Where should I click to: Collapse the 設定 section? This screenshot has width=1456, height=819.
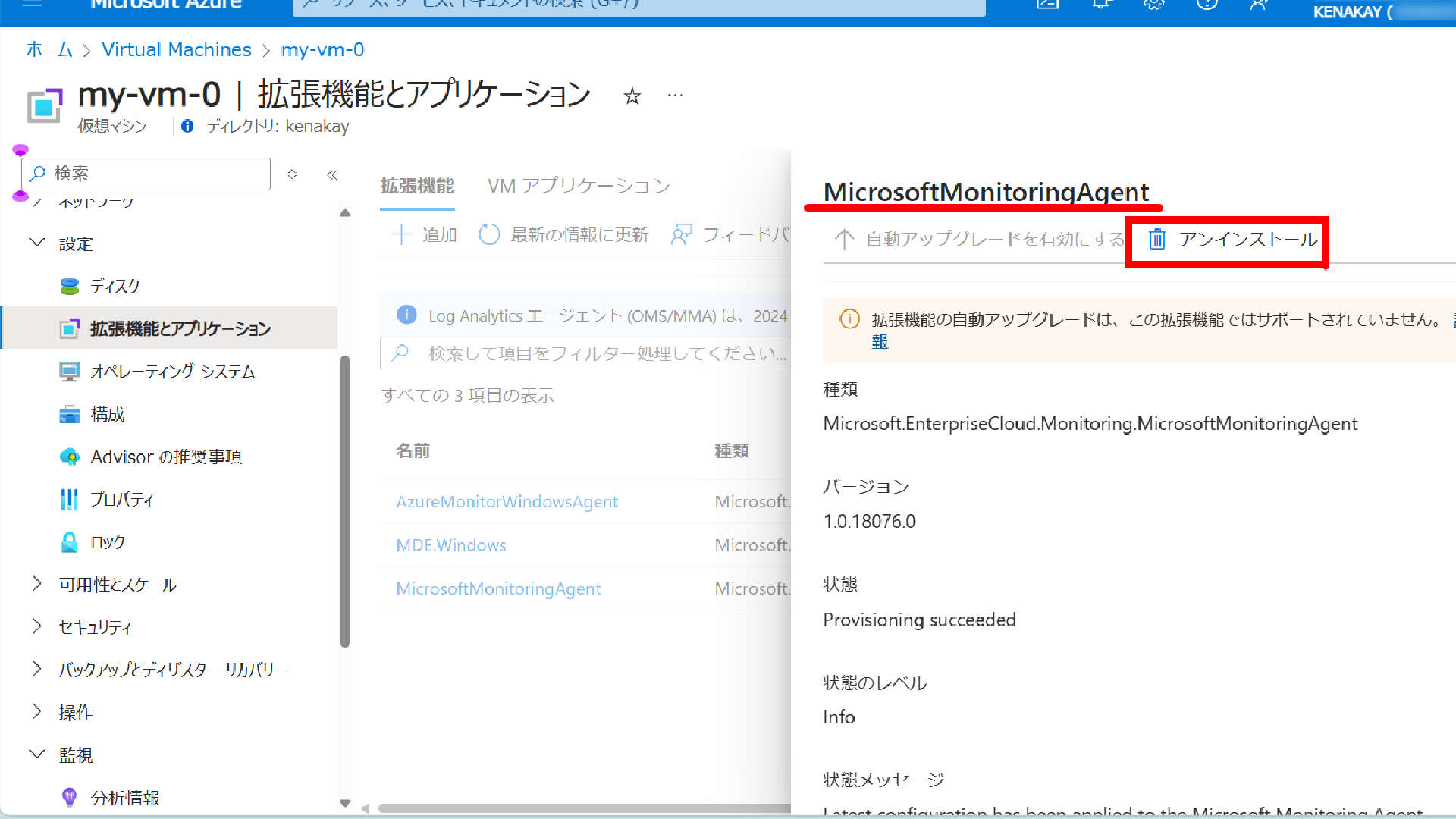(x=36, y=243)
